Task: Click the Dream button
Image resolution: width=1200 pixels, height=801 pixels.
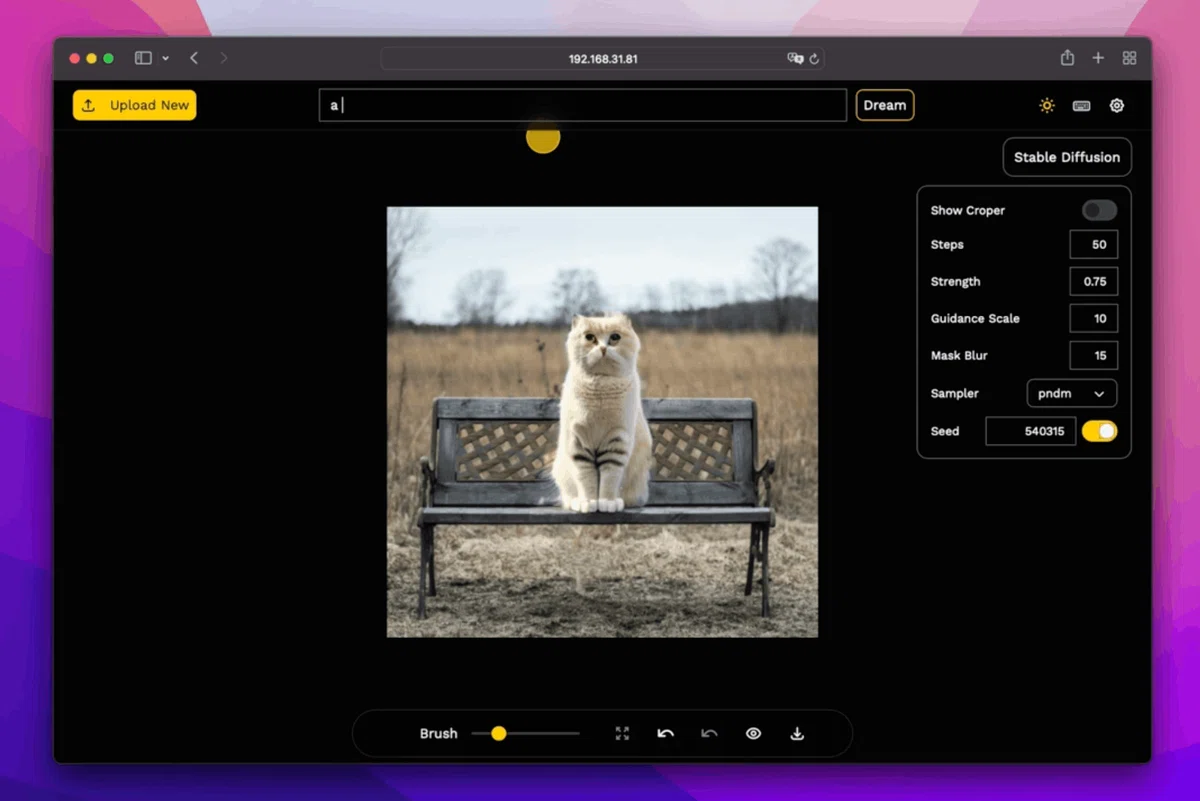Action: 885,105
